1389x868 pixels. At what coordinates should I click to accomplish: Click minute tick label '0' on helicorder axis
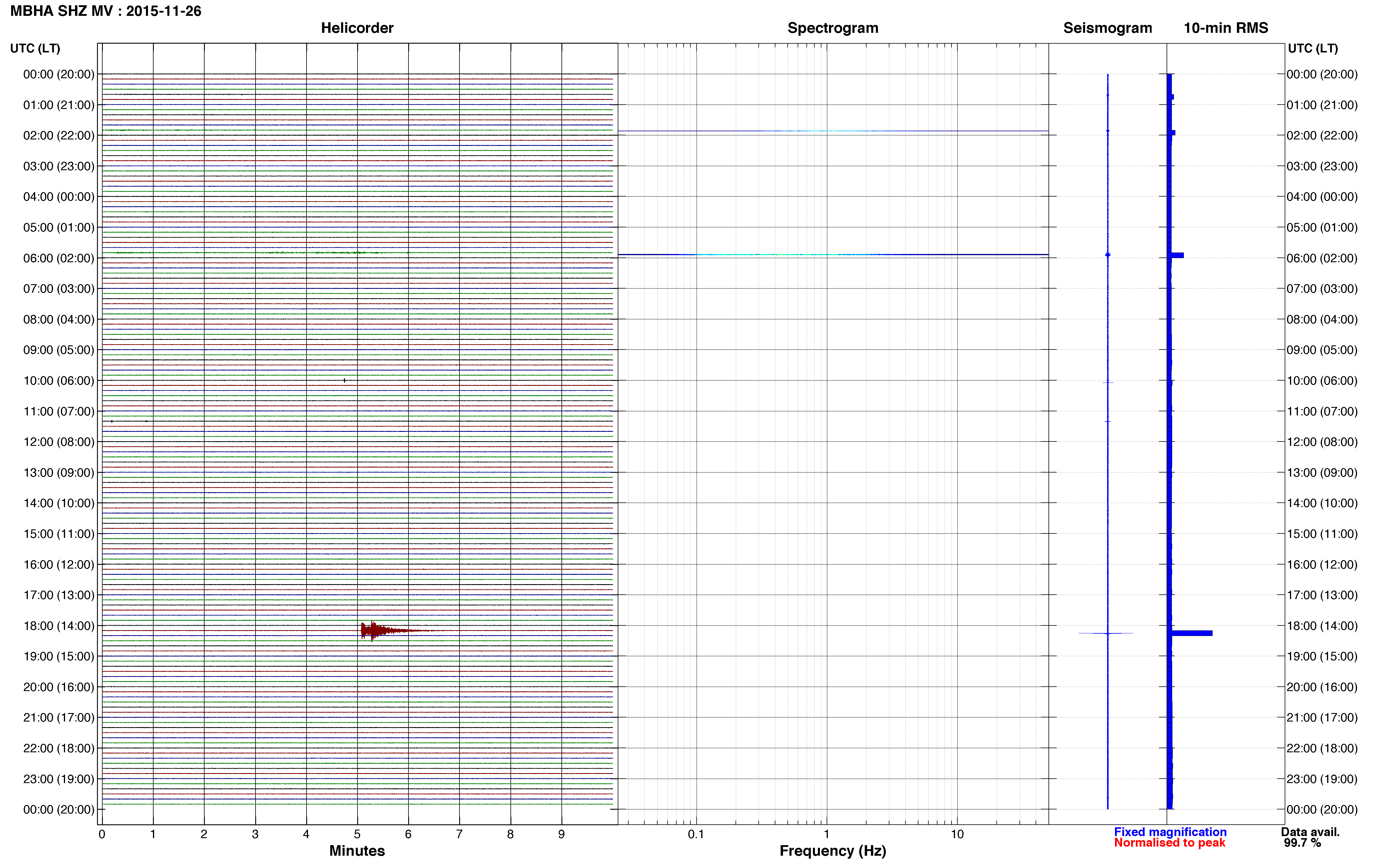[102, 834]
